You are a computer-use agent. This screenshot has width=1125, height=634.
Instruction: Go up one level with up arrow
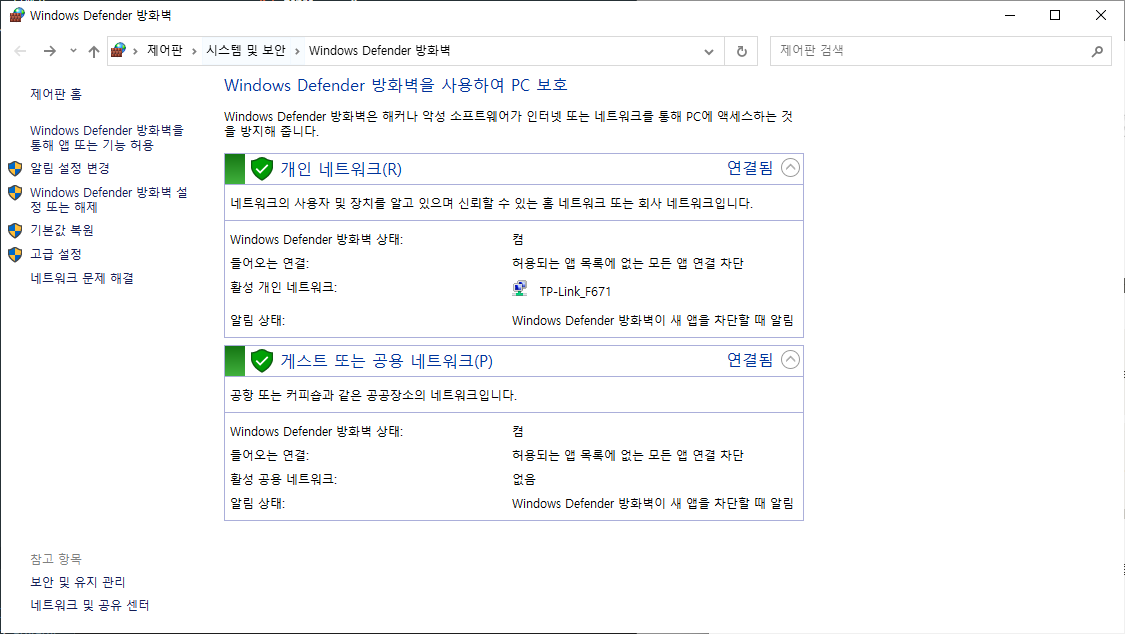click(94, 51)
